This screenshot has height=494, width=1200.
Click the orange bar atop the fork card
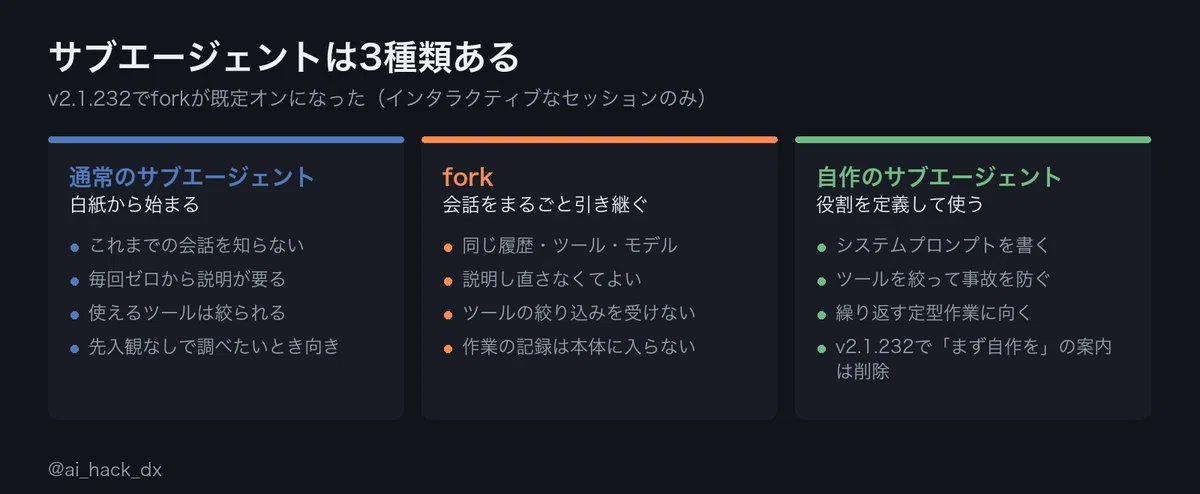599,139
